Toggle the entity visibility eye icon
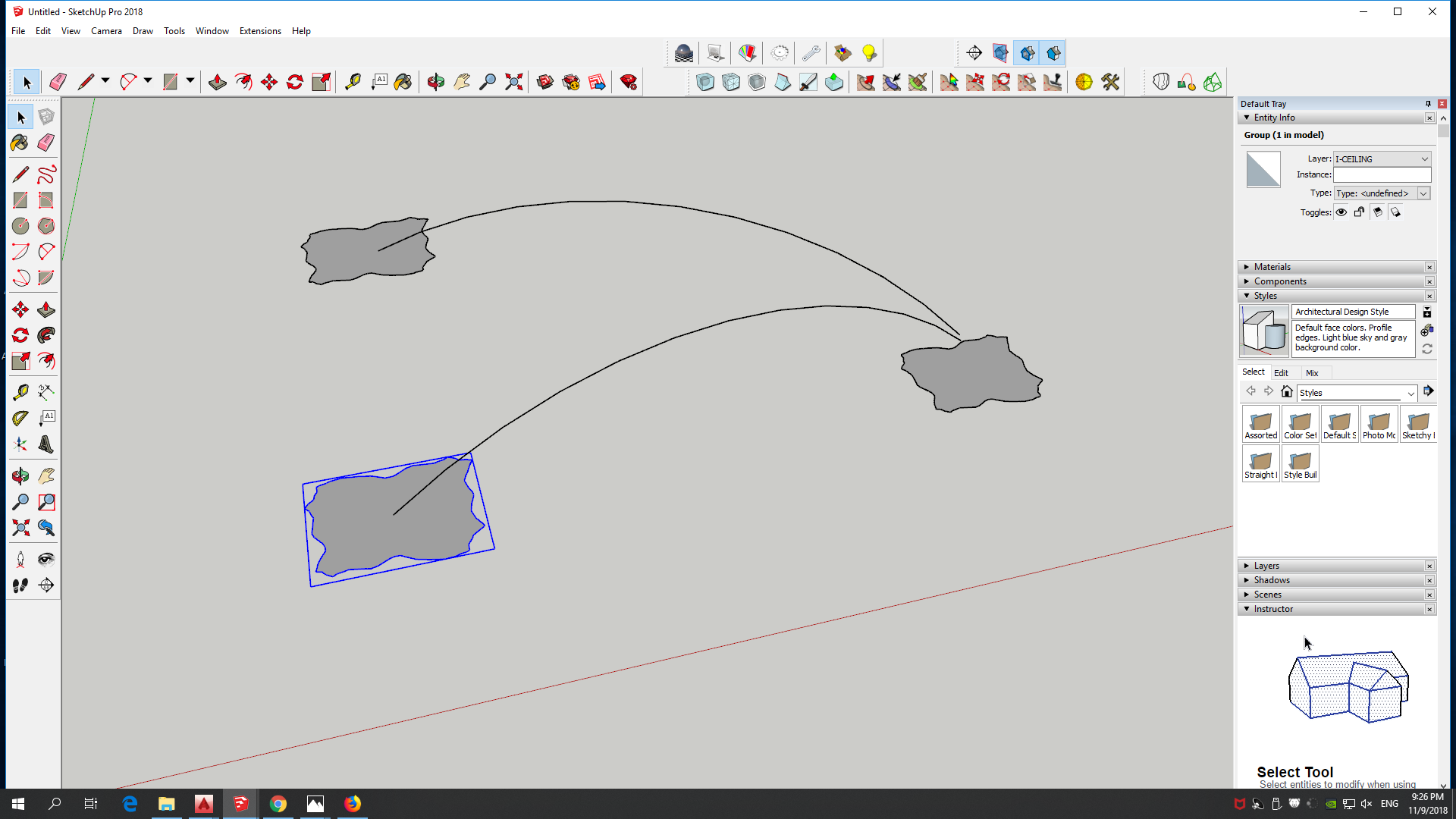 pos(1341,212)
